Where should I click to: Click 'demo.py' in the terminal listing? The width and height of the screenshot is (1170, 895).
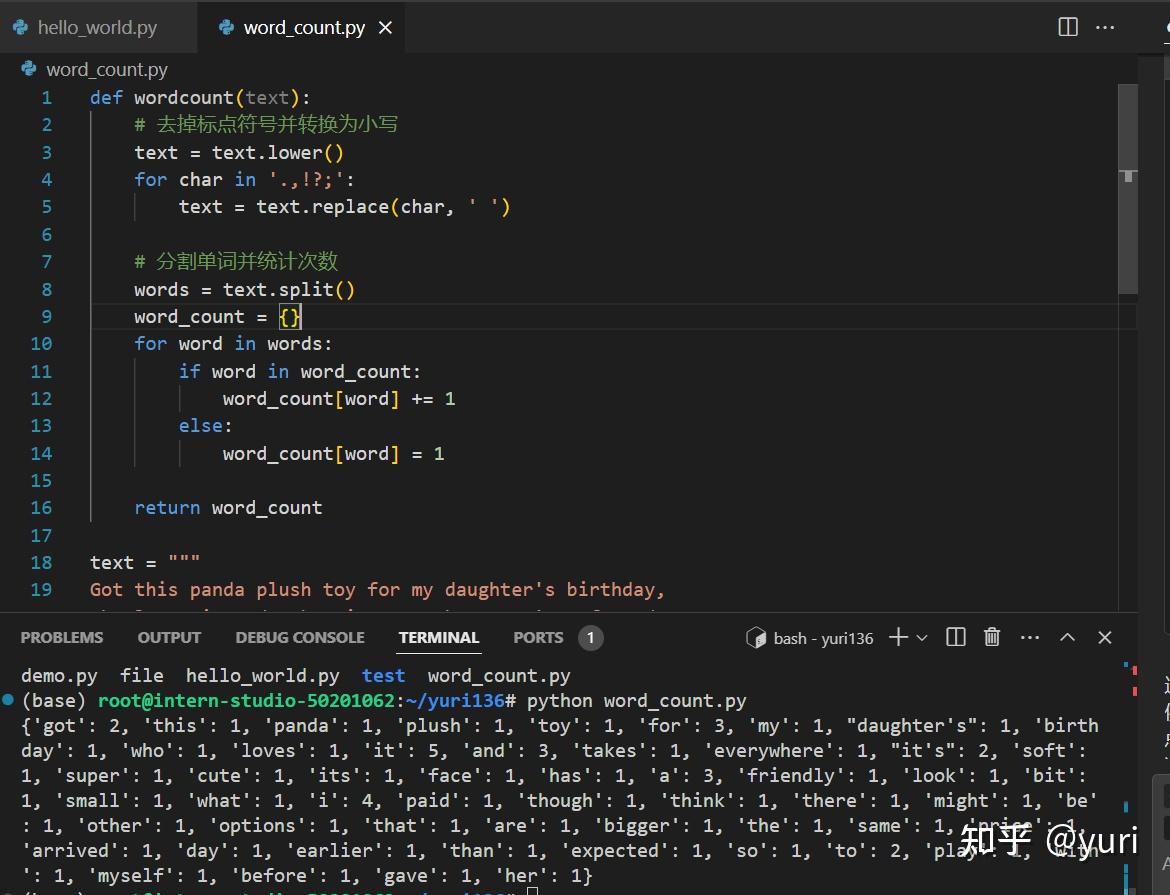59,676
